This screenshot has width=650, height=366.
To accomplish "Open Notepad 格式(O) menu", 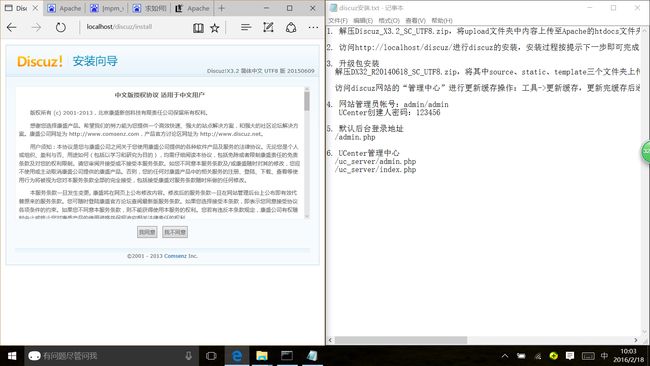I will tap(389, 20).
